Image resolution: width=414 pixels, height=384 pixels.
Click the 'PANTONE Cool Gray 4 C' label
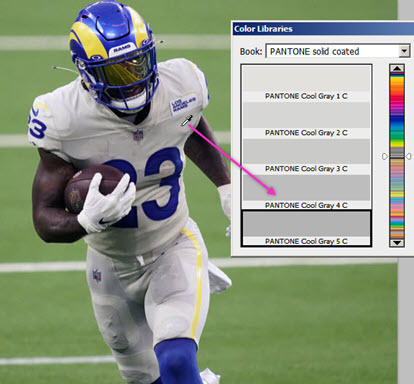tap(306, 205)
